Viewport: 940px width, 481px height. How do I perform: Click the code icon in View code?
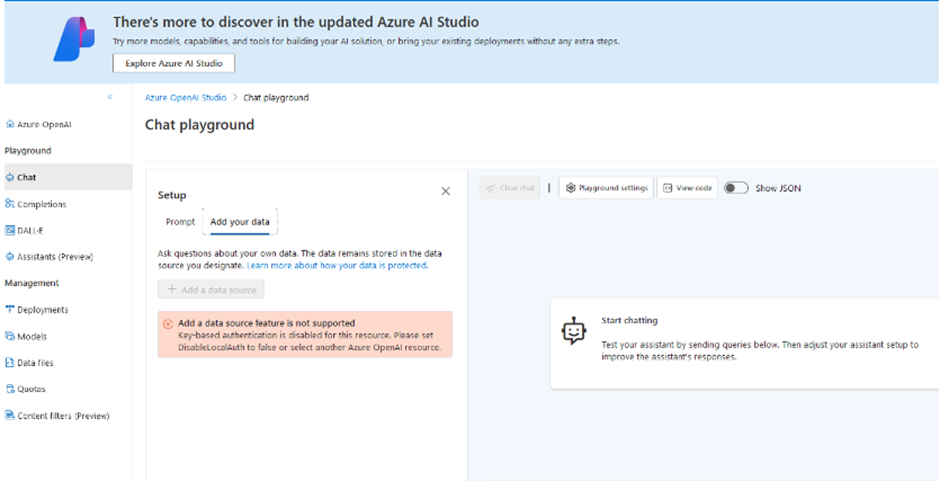pos(668,188)
